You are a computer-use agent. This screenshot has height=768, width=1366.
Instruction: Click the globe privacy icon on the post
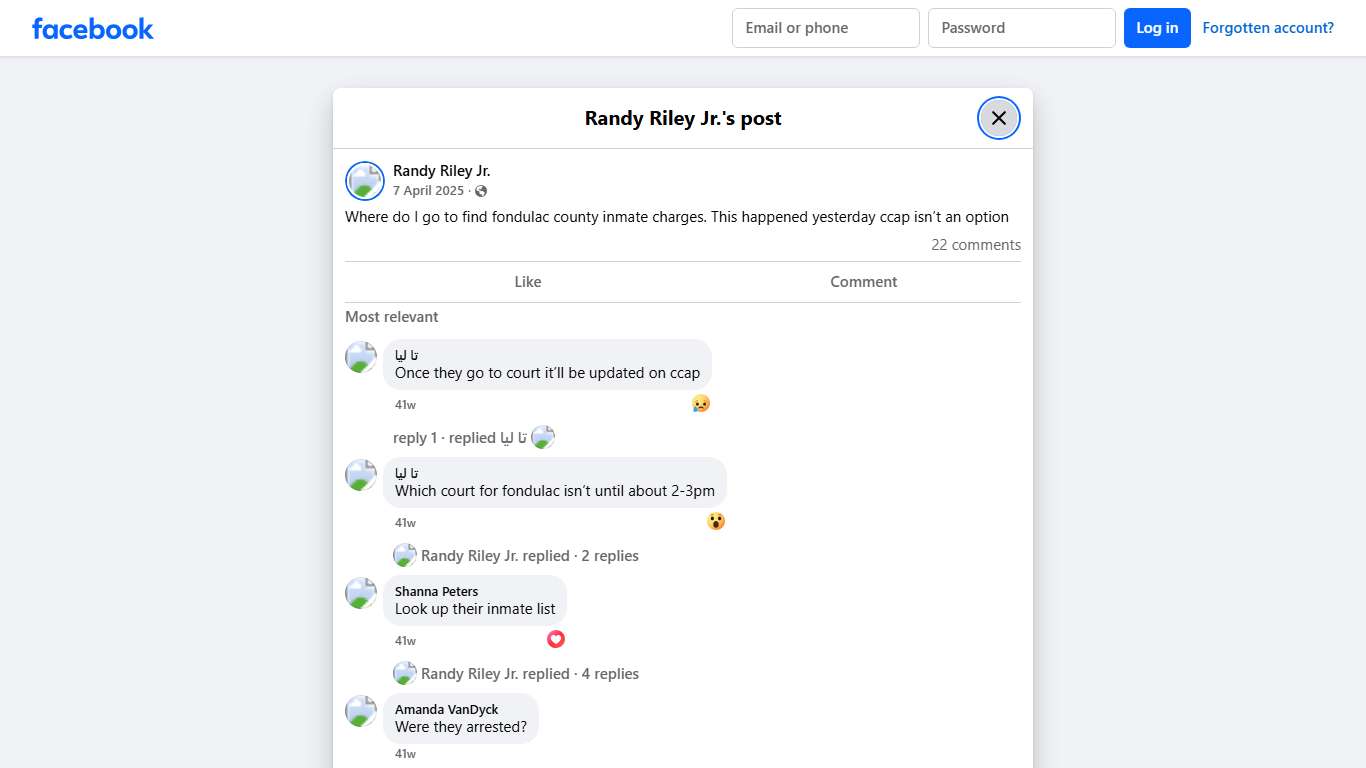[481, 190]
